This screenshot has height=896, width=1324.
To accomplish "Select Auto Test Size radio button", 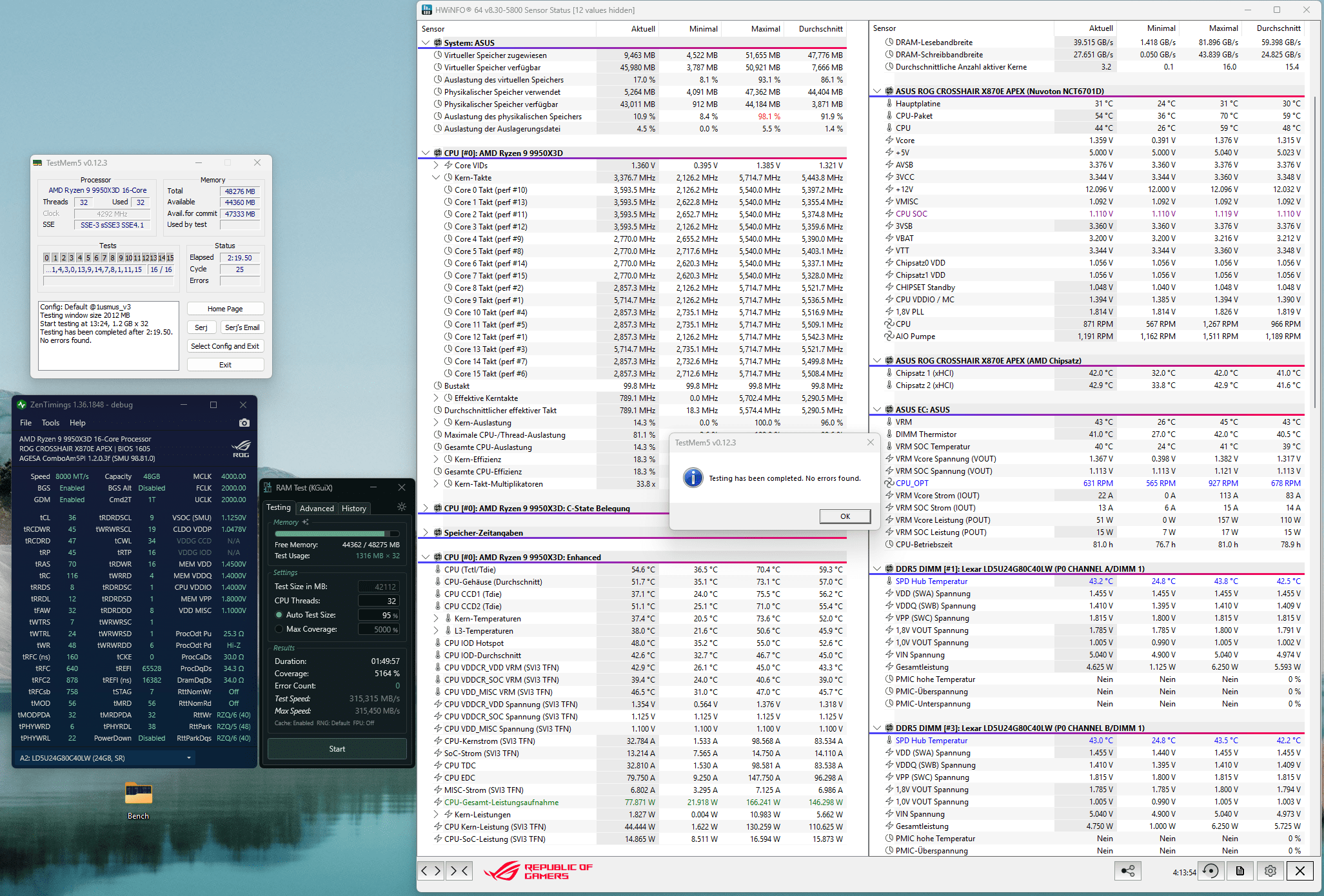I will [x=279, y=615].
